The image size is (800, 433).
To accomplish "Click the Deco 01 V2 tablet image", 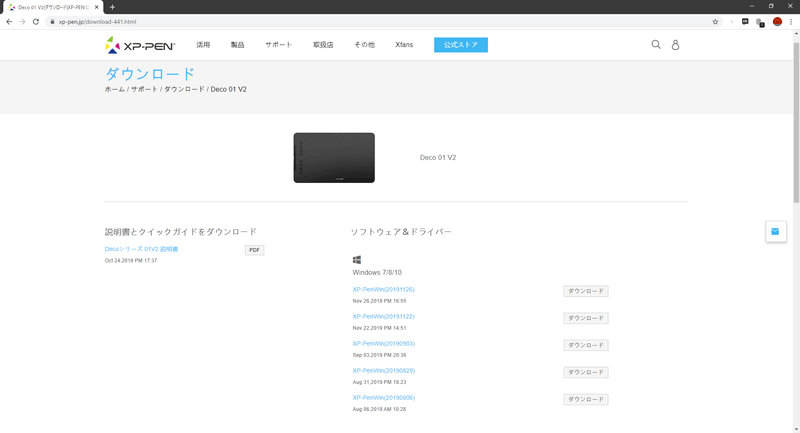I will pyautogui.click(x=334, y=158).
